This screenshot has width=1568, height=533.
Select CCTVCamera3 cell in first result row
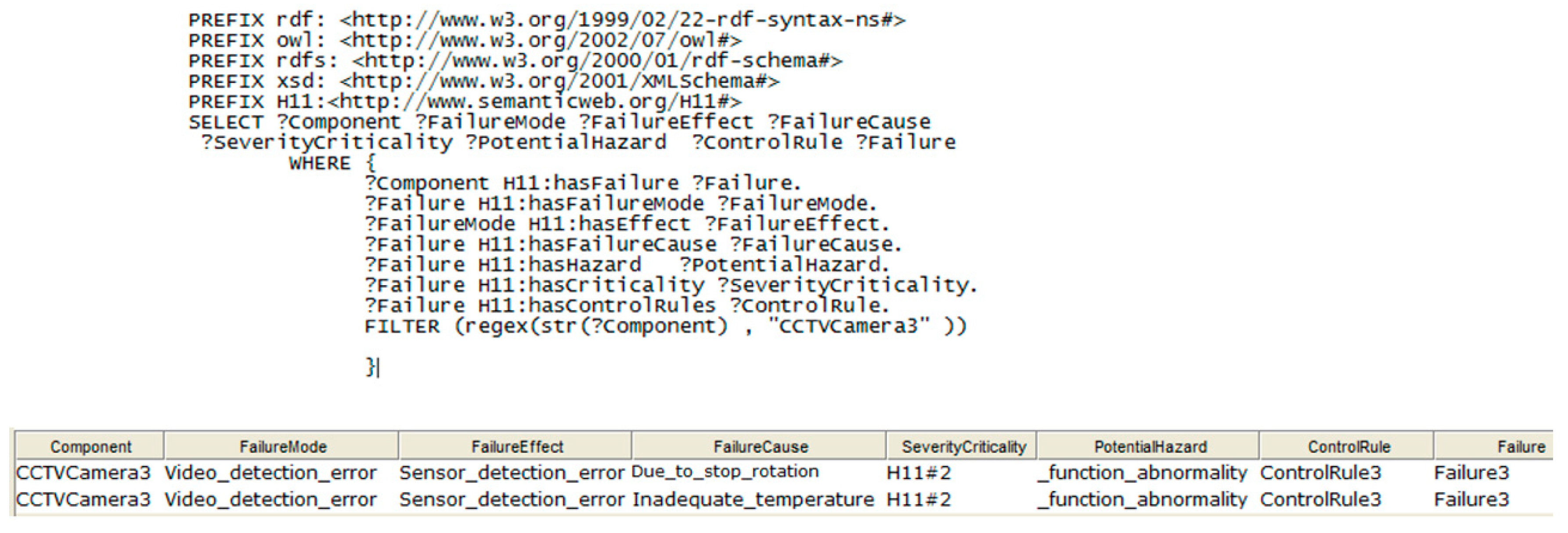coord(83,473)
